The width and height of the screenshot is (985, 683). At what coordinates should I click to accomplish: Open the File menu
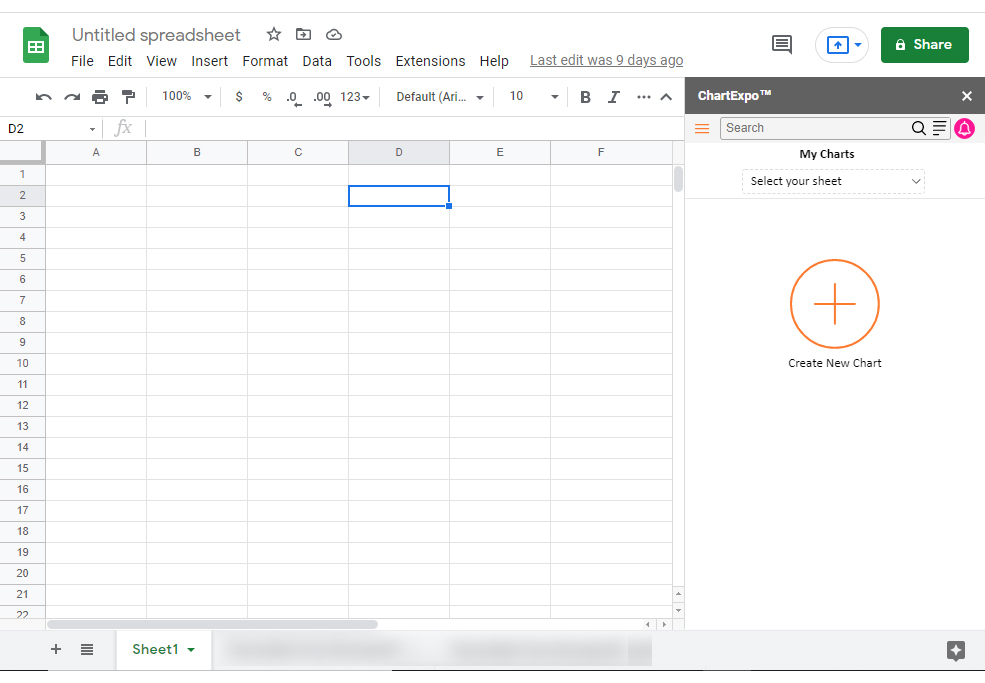pyautogui.click(x=82, y=61)
